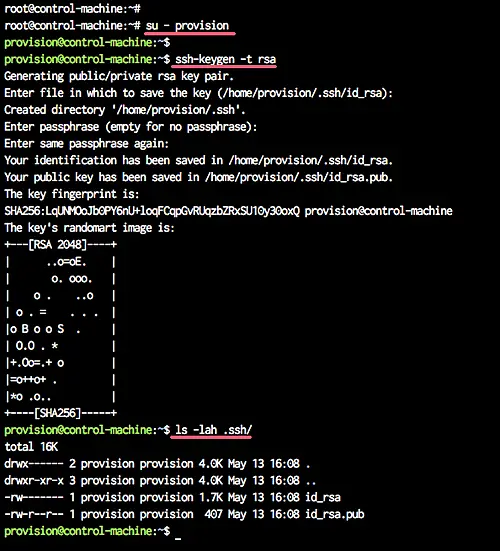Click the '..o=oE.' randomart row
Image resolution: width=500 pixels, height=551 pixels.
pos(60,262)
